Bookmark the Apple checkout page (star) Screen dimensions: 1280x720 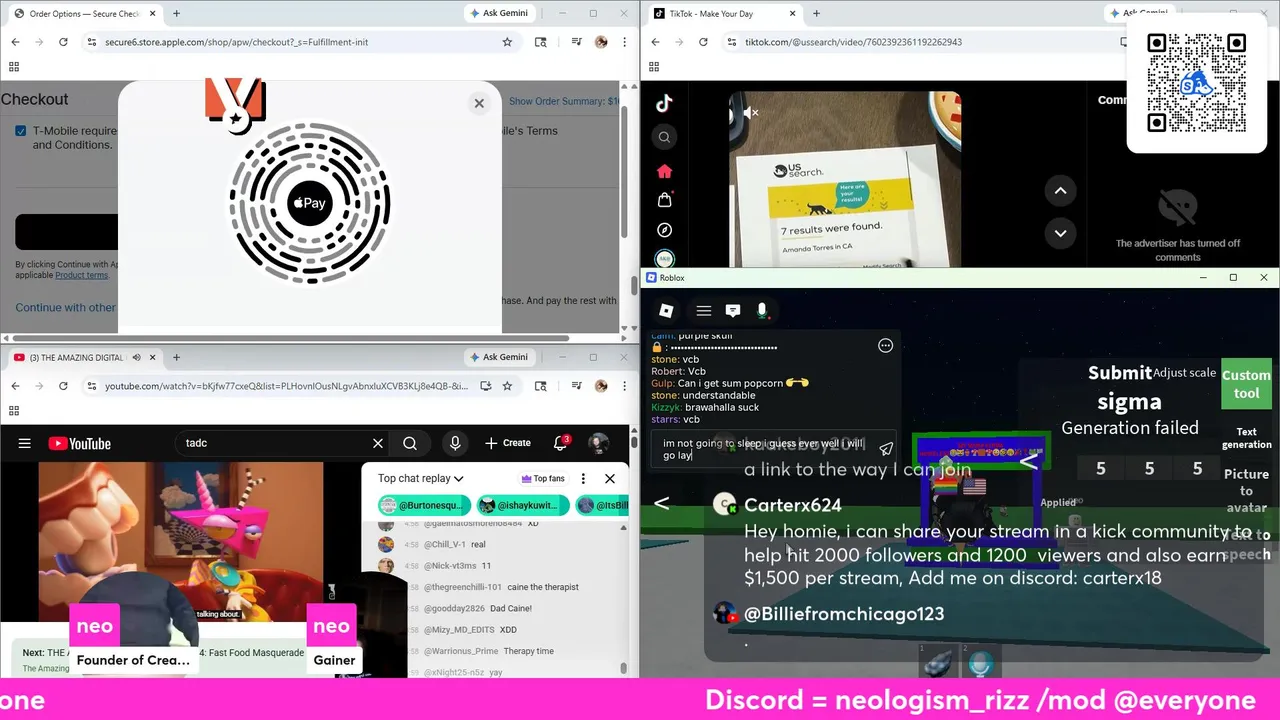(x=507, y=42)
